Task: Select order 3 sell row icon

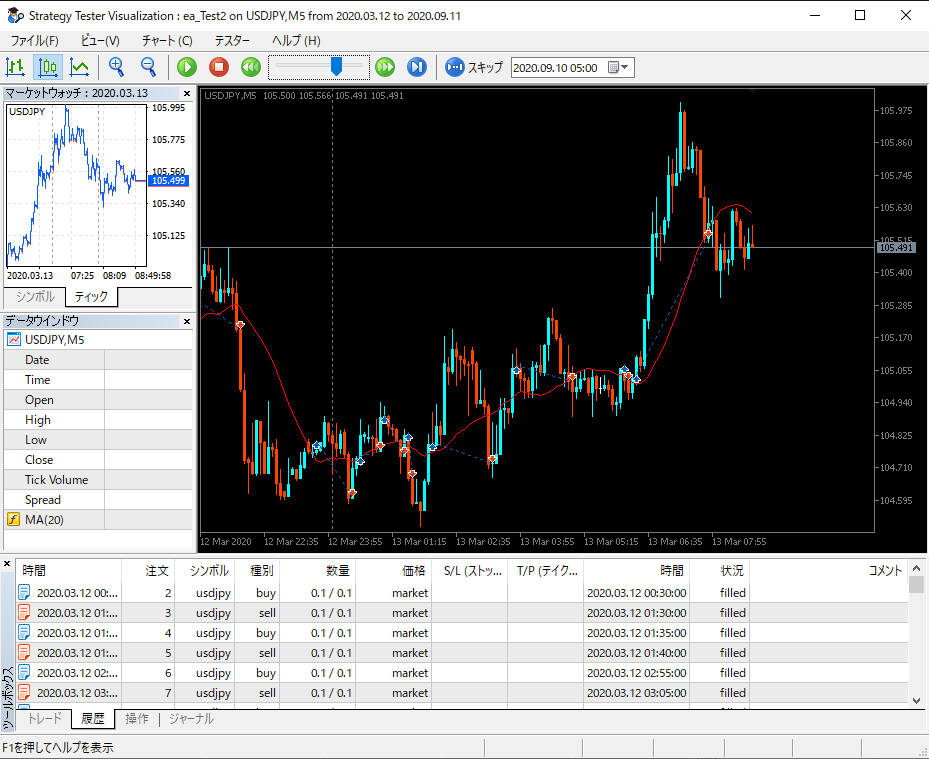Action: [24, 613]
